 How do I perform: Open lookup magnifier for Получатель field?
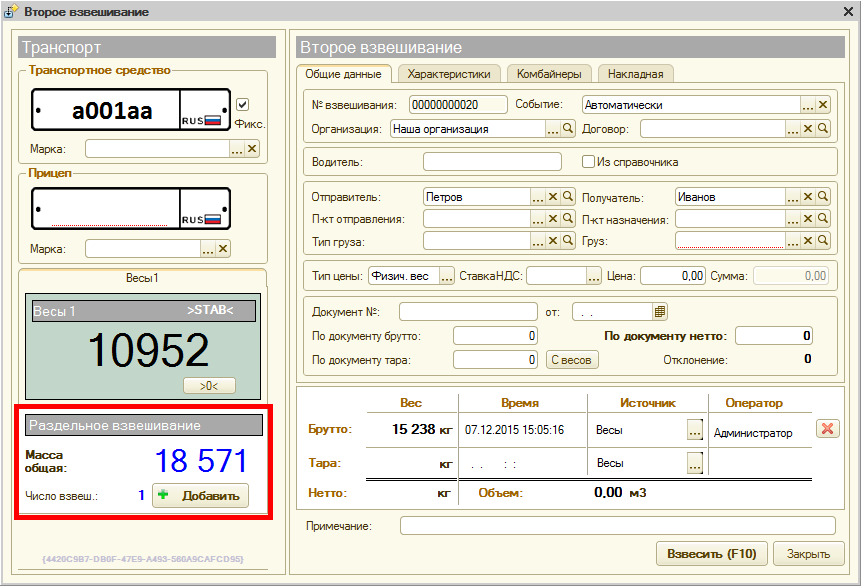click(x=823, y=197)
